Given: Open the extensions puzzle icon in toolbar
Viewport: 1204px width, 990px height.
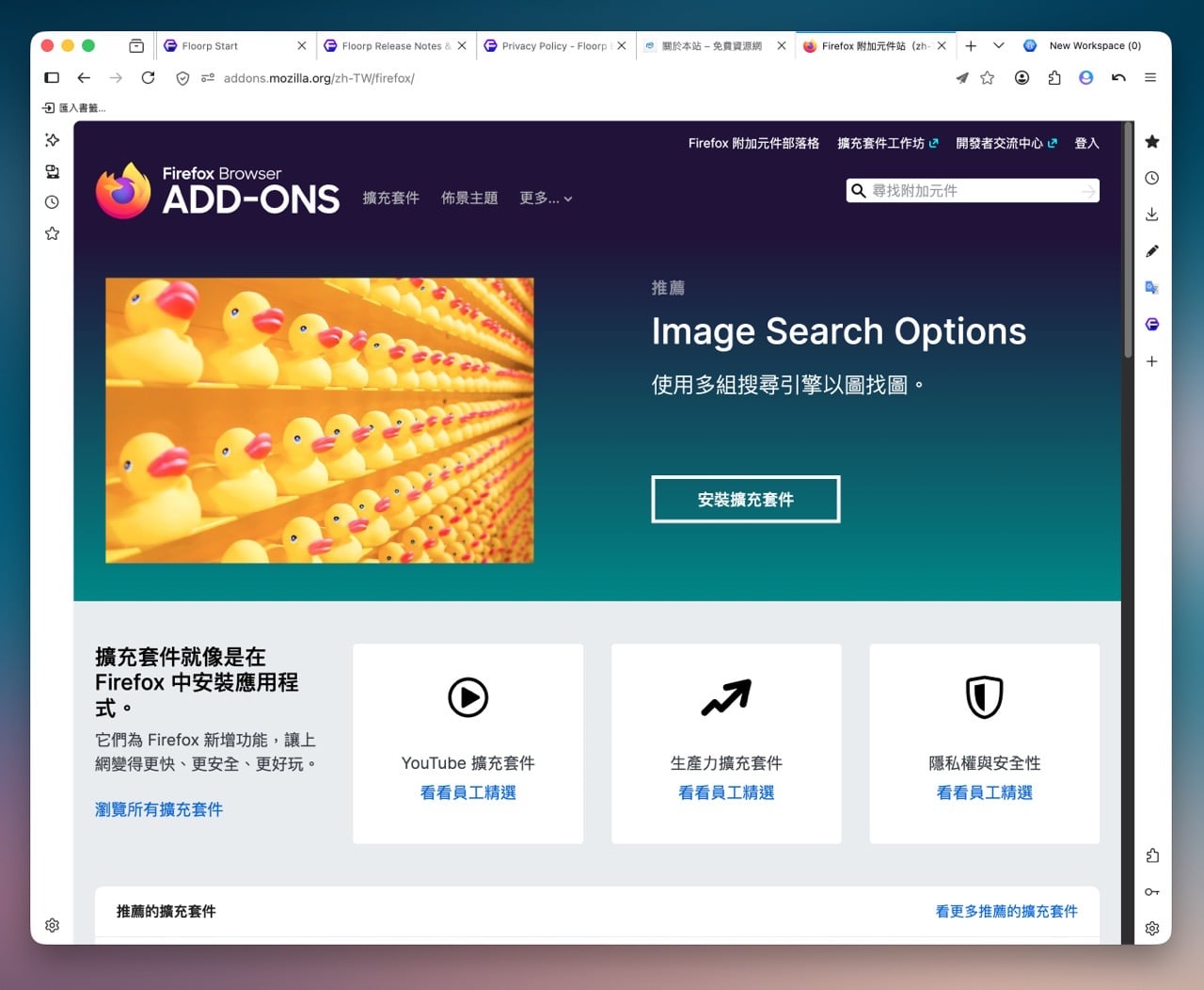Looking at the screenshot, I should point(1054,78).
